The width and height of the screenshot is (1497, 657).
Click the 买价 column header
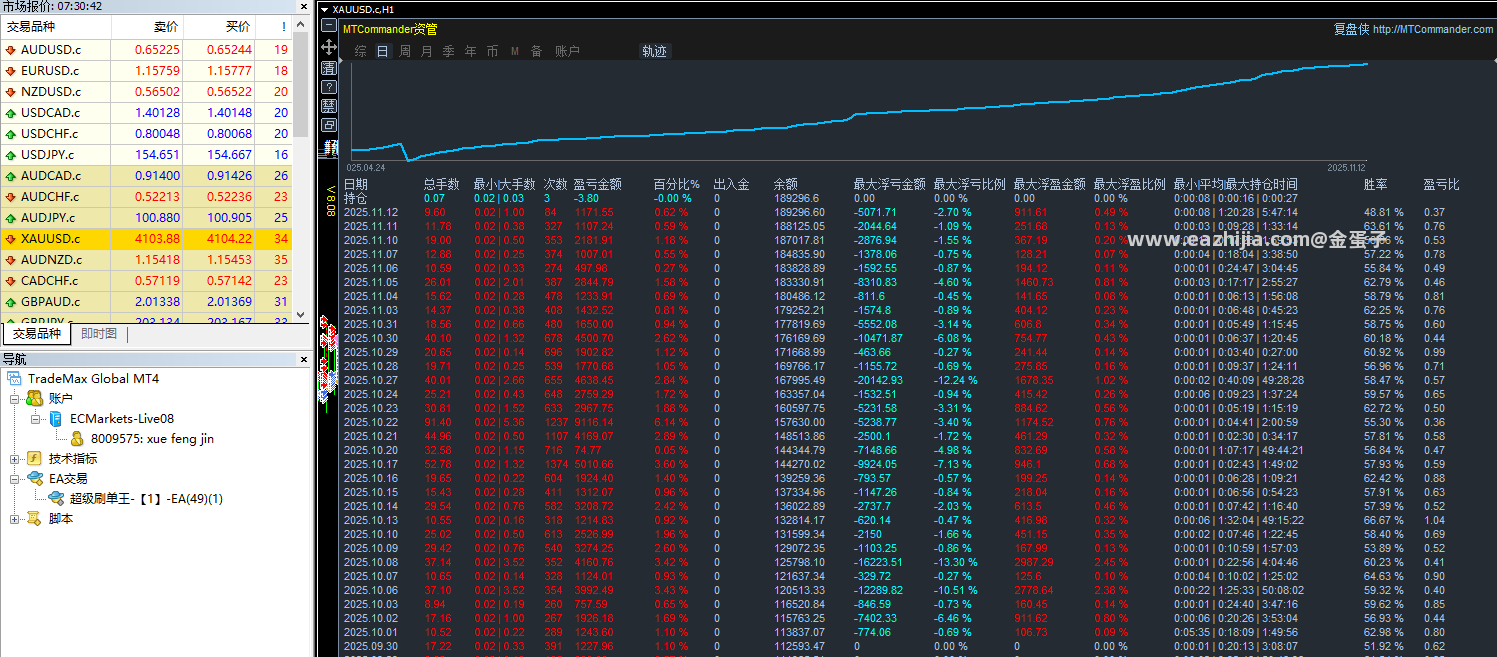(219, 27)
